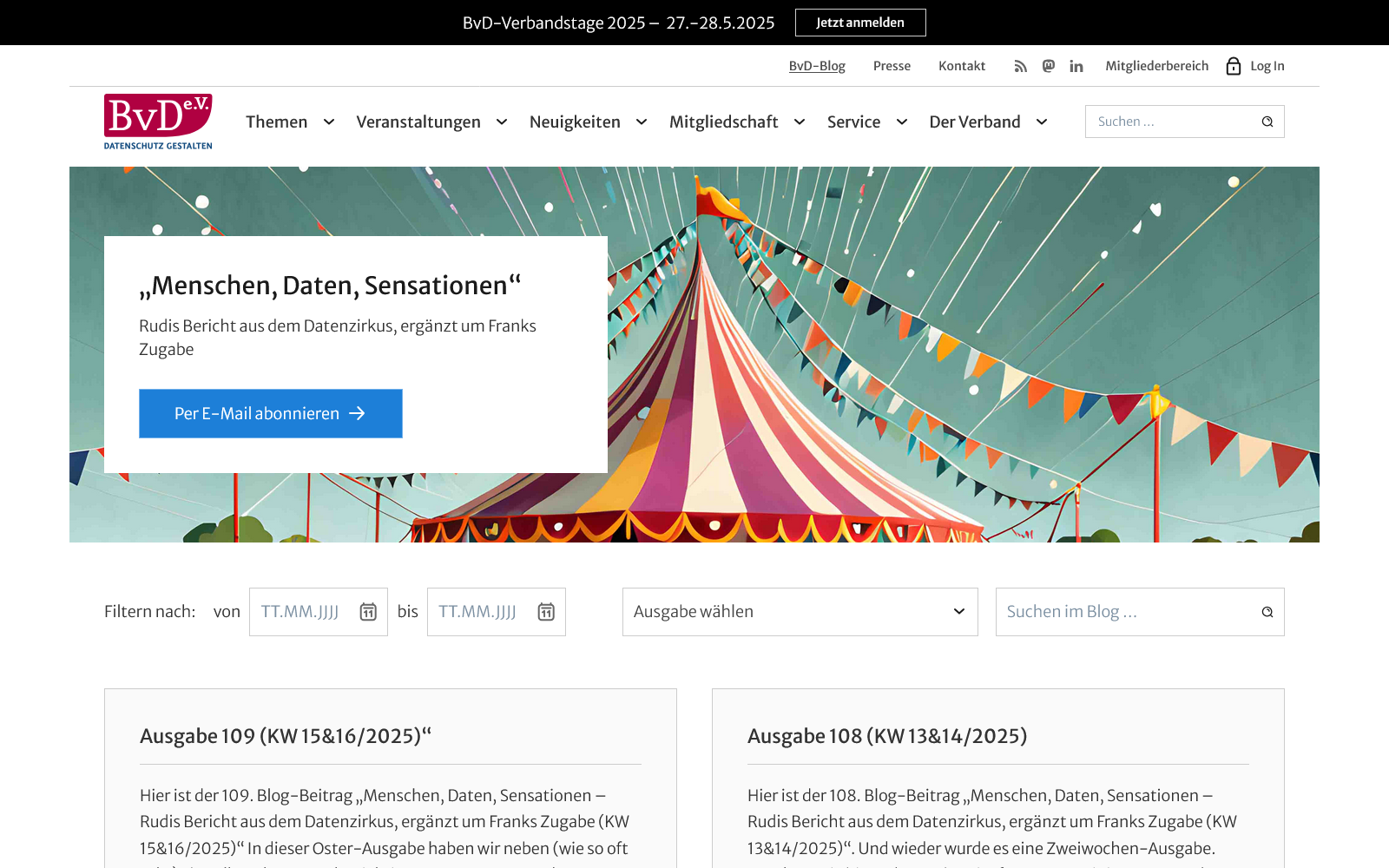Click the blog search magnifier icon

(x=1267, y=612)
